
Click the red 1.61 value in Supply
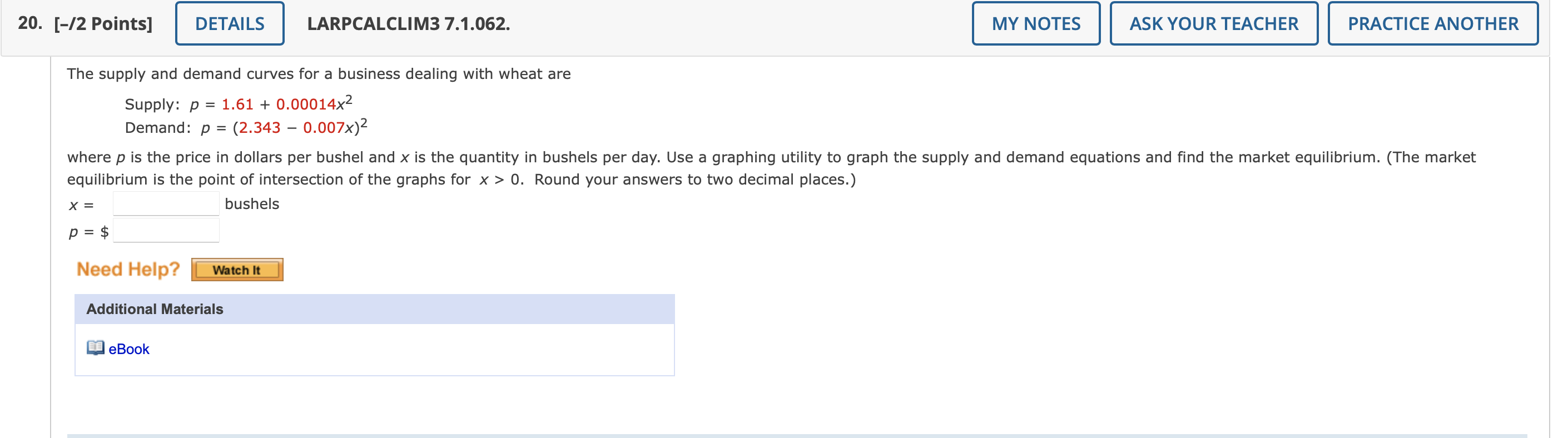(237, 104)
